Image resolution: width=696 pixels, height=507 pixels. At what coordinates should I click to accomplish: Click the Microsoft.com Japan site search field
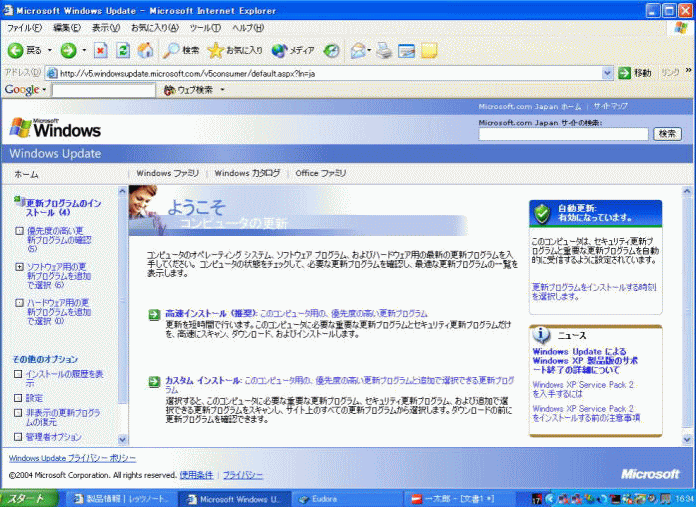[x=563, y=134]
